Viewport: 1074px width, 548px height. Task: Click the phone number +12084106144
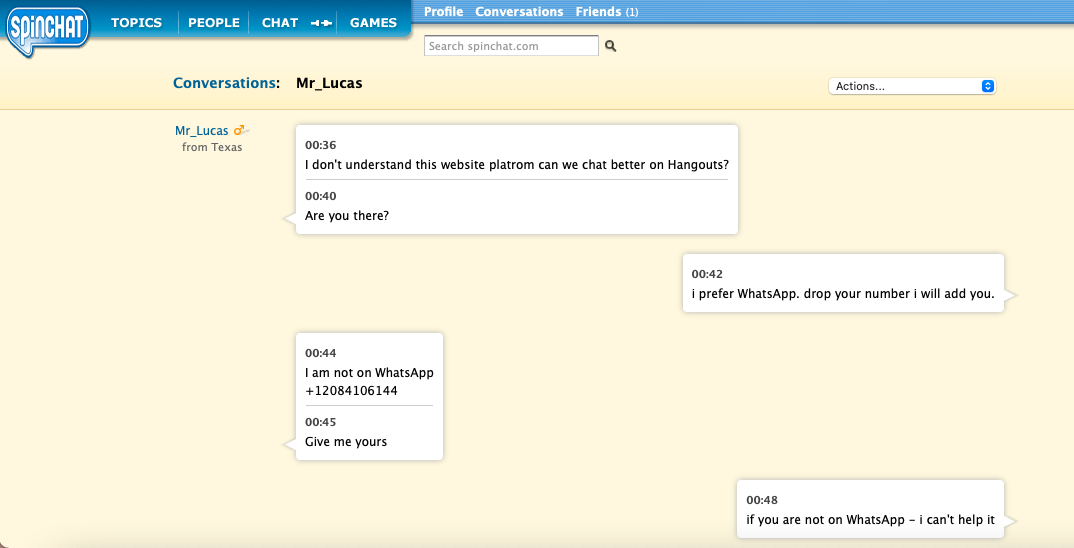(351, 391)
